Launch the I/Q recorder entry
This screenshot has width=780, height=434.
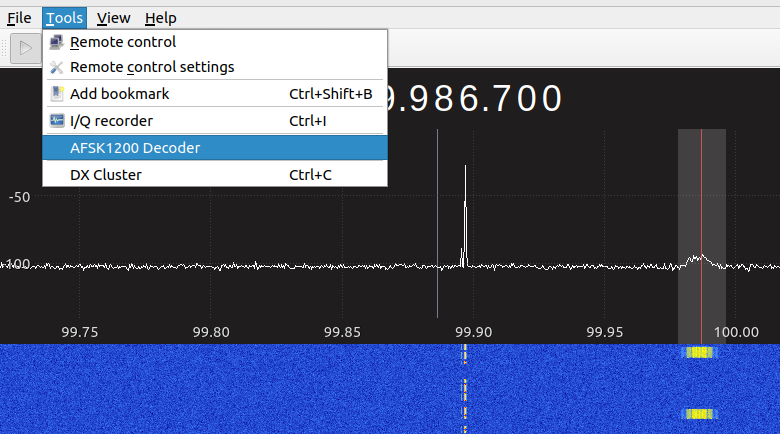pyautogui.click(x=112, y=121)
